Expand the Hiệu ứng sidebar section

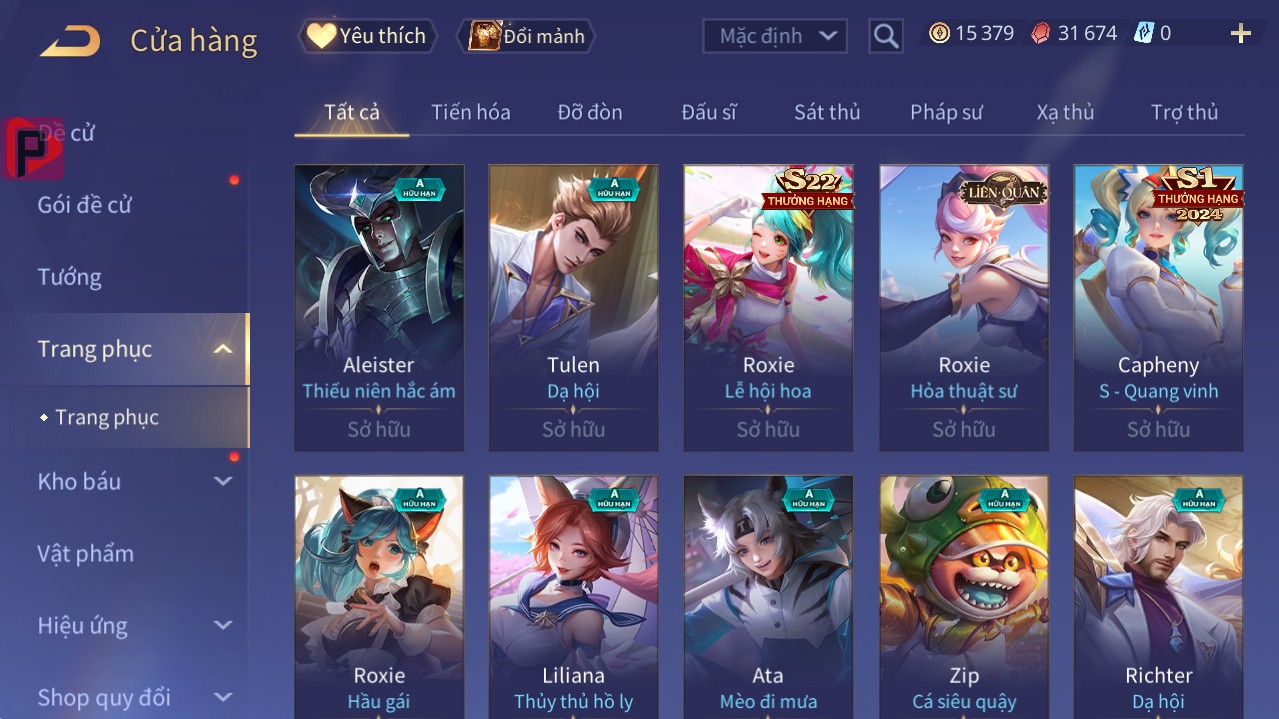click(x=223, y=625)
